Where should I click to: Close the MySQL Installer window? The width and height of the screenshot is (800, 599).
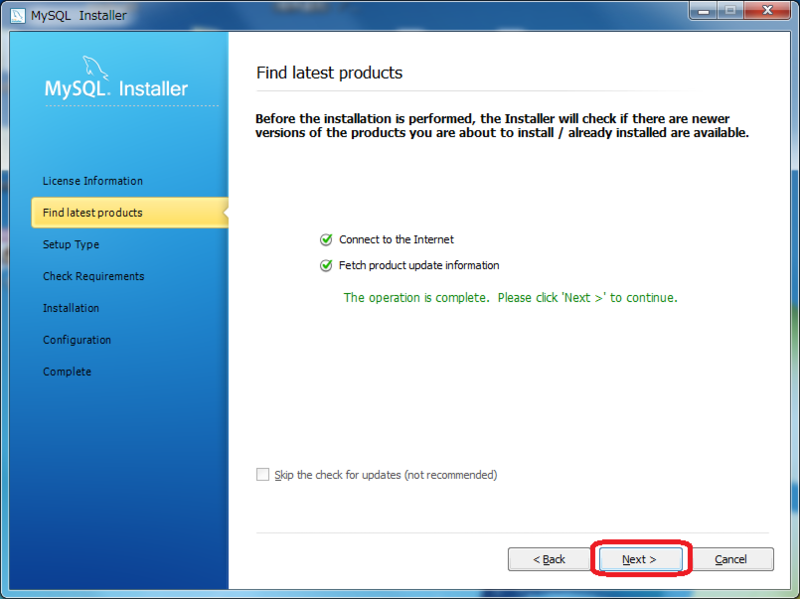767,10
